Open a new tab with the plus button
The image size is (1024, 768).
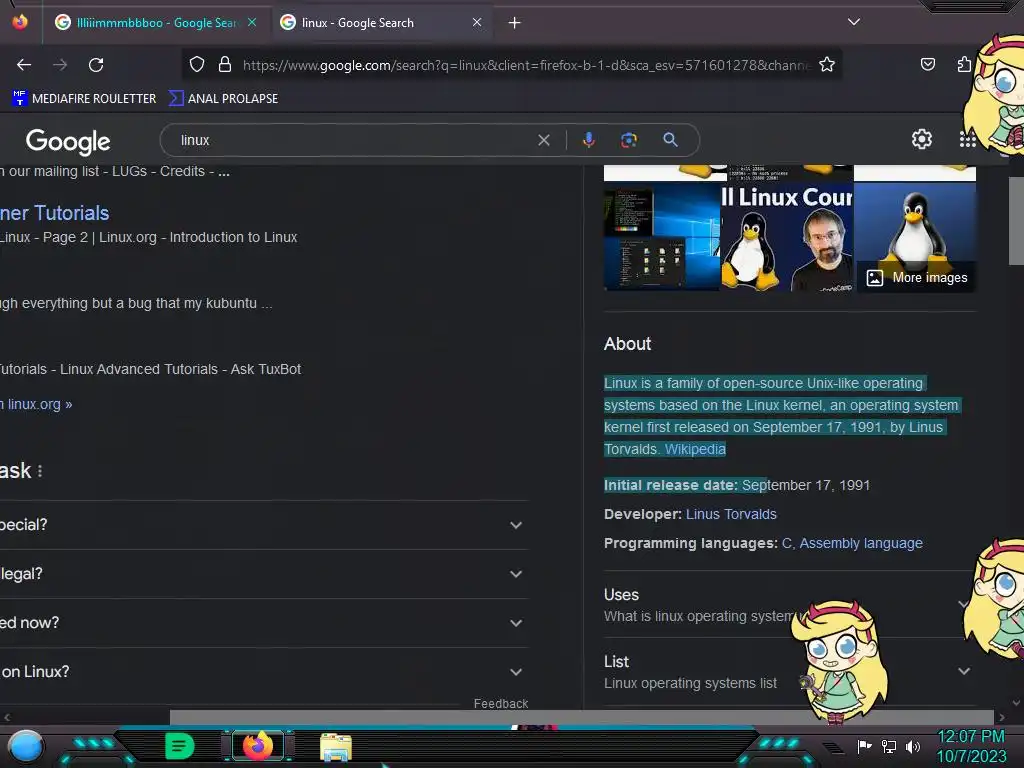click(x=515, y=23)
